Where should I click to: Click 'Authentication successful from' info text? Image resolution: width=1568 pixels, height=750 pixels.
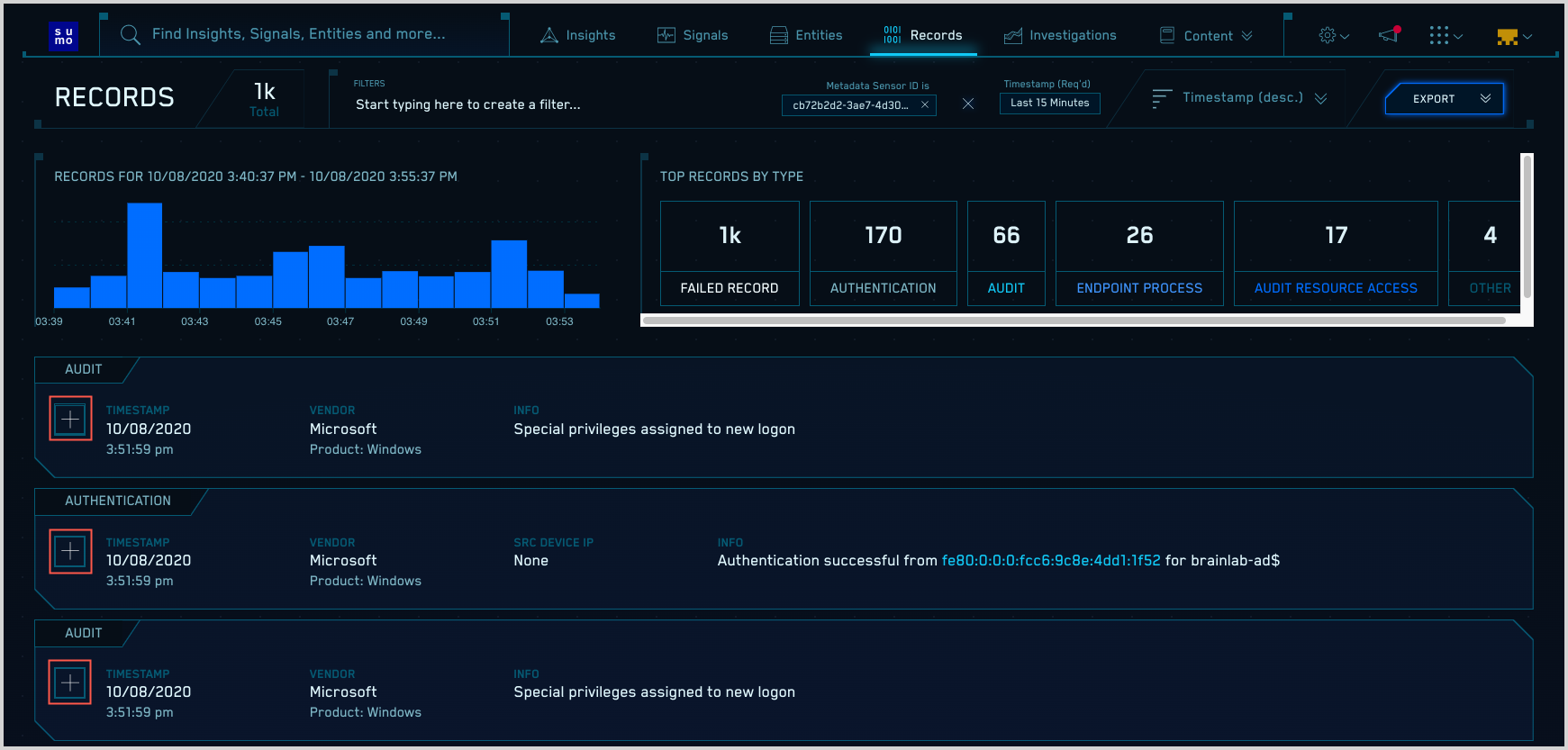tap(828, 560)
